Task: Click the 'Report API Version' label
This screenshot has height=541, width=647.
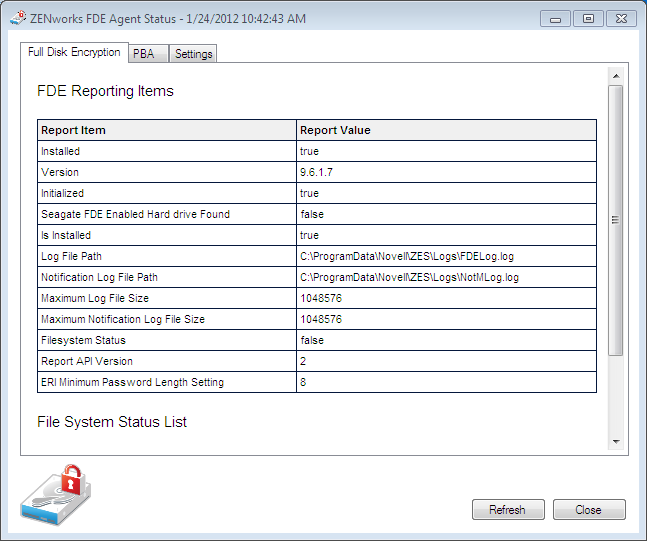Action: (87, 361)
